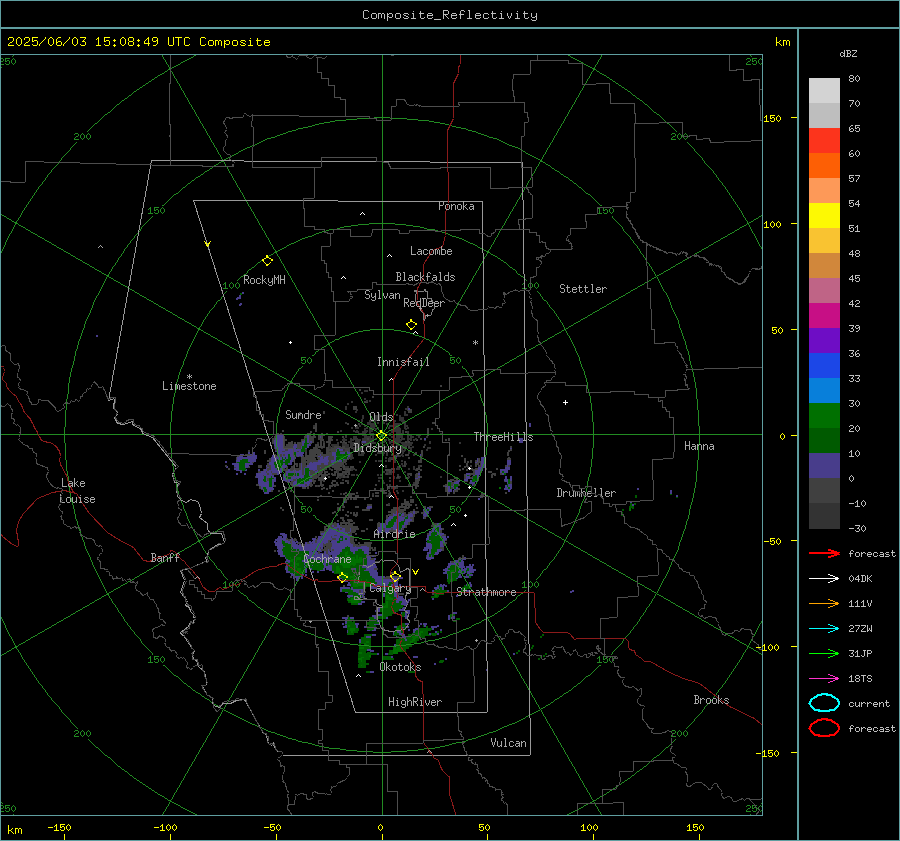Click the Hanna town label
This screenshot has height=841, width=900.
(x=699, y=446)
